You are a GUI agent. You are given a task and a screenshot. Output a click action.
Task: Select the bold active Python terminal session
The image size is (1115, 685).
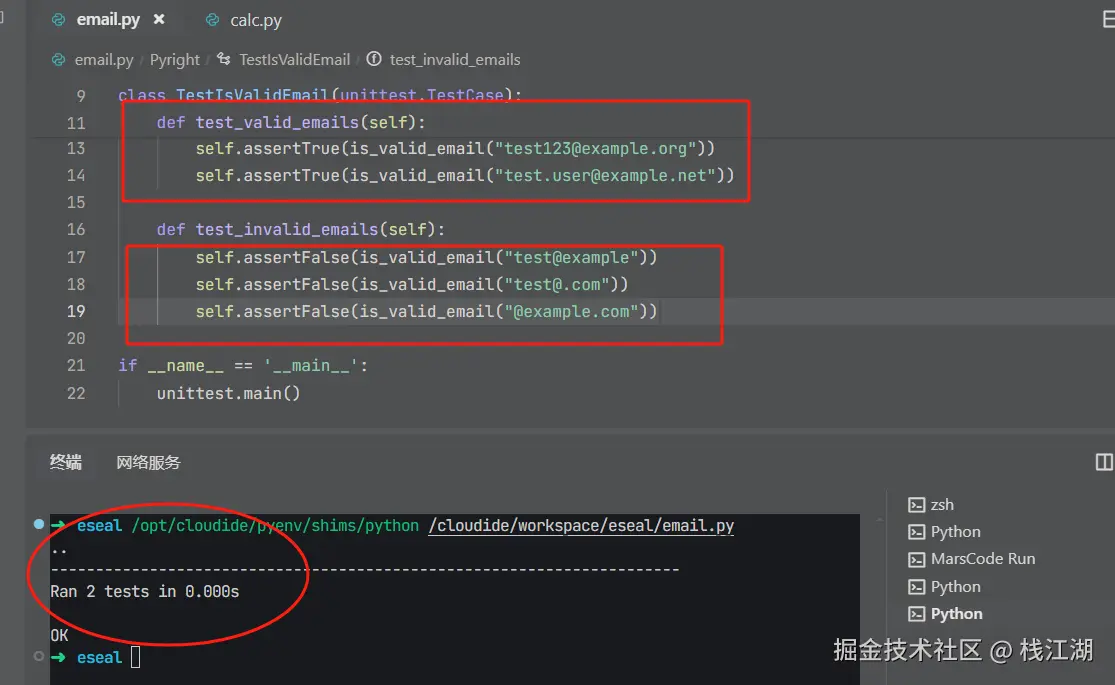[956, 614]
